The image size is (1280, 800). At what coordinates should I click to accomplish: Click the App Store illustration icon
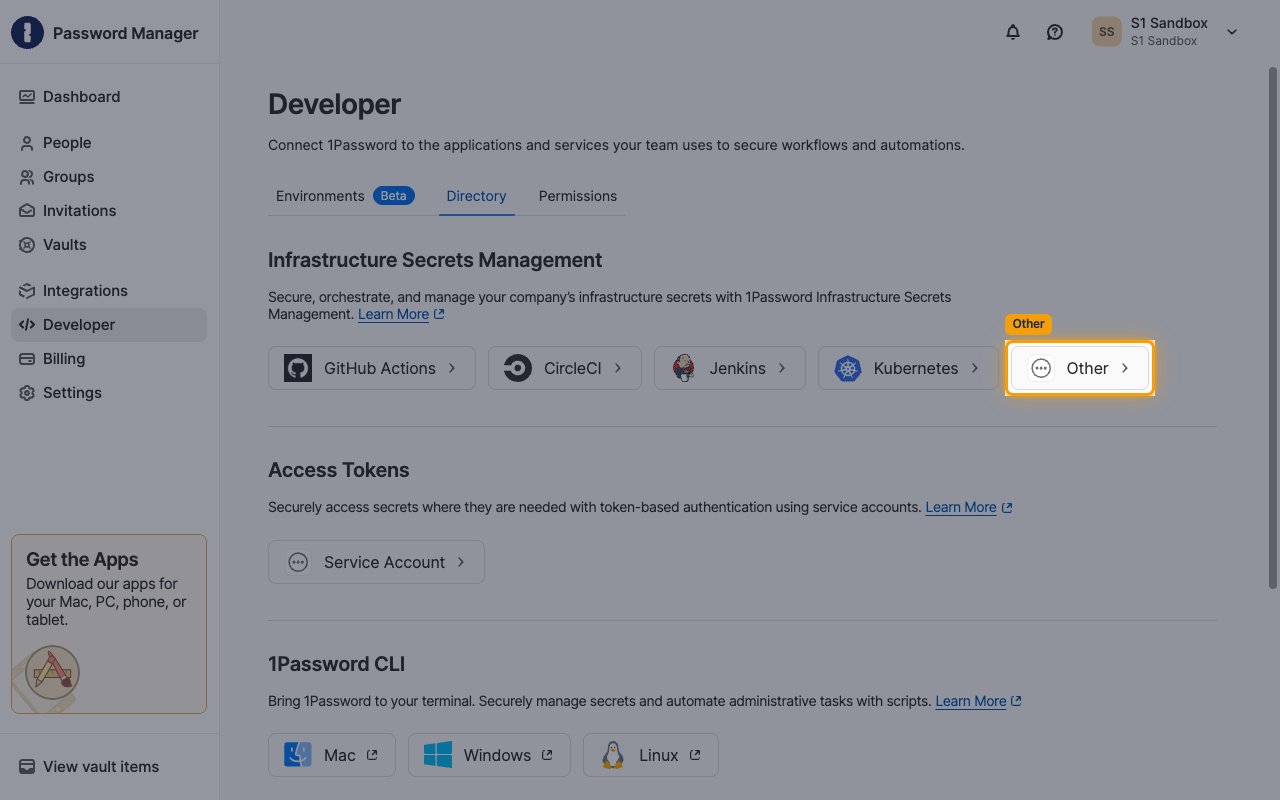[52, 671]
